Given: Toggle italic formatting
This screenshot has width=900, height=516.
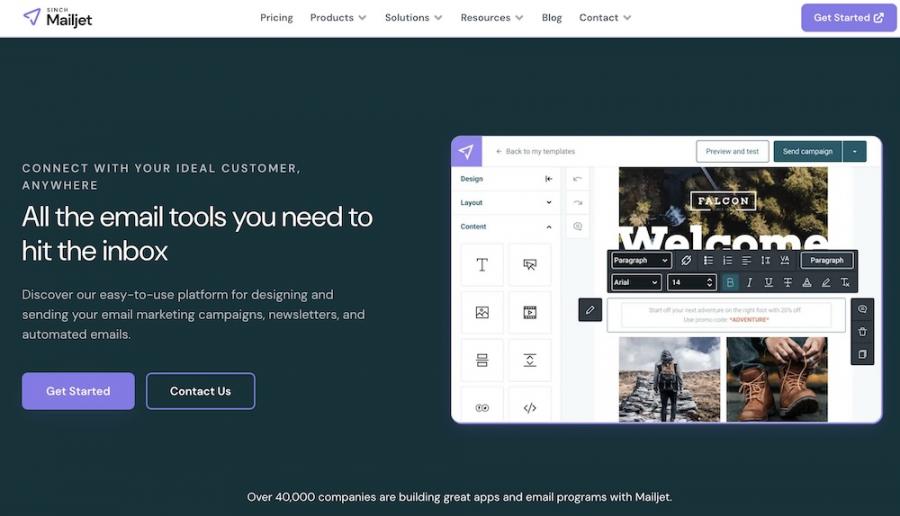Looking at the screenshot, I should coord(749,282).
